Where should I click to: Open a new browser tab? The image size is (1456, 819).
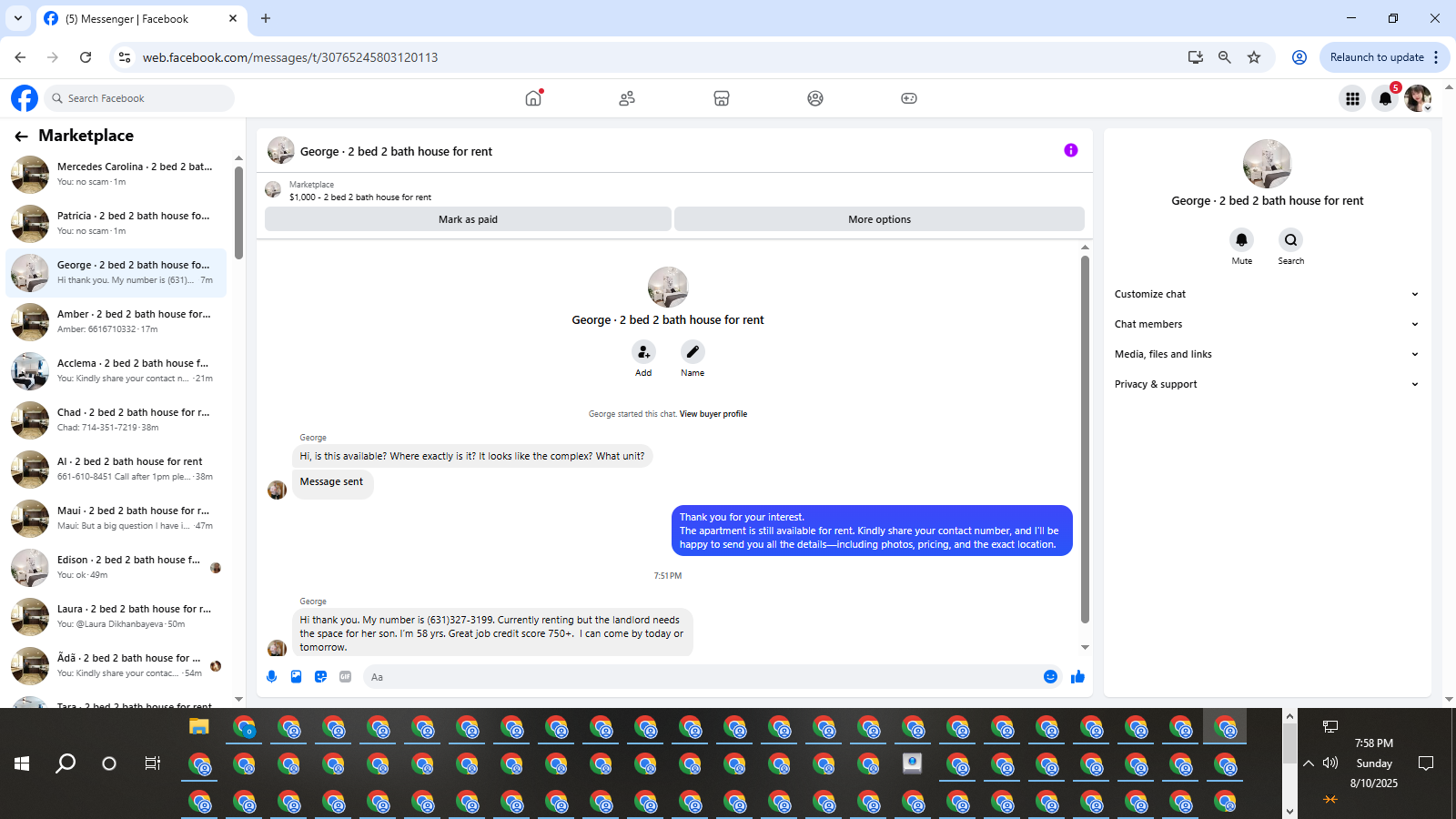[266, 18]
